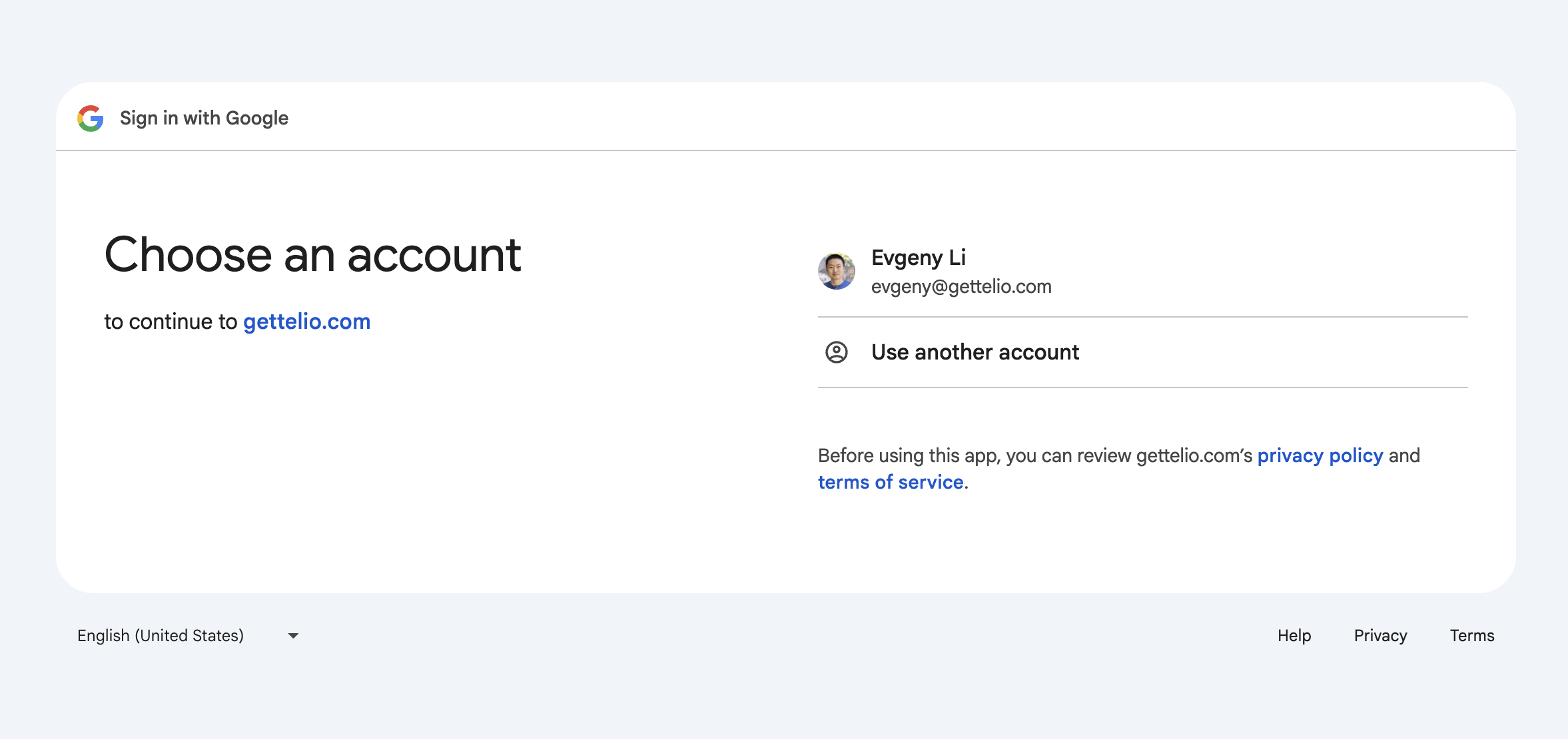1568x739 pixels.
Task: Click Use another account text
Action: [975, 352]
